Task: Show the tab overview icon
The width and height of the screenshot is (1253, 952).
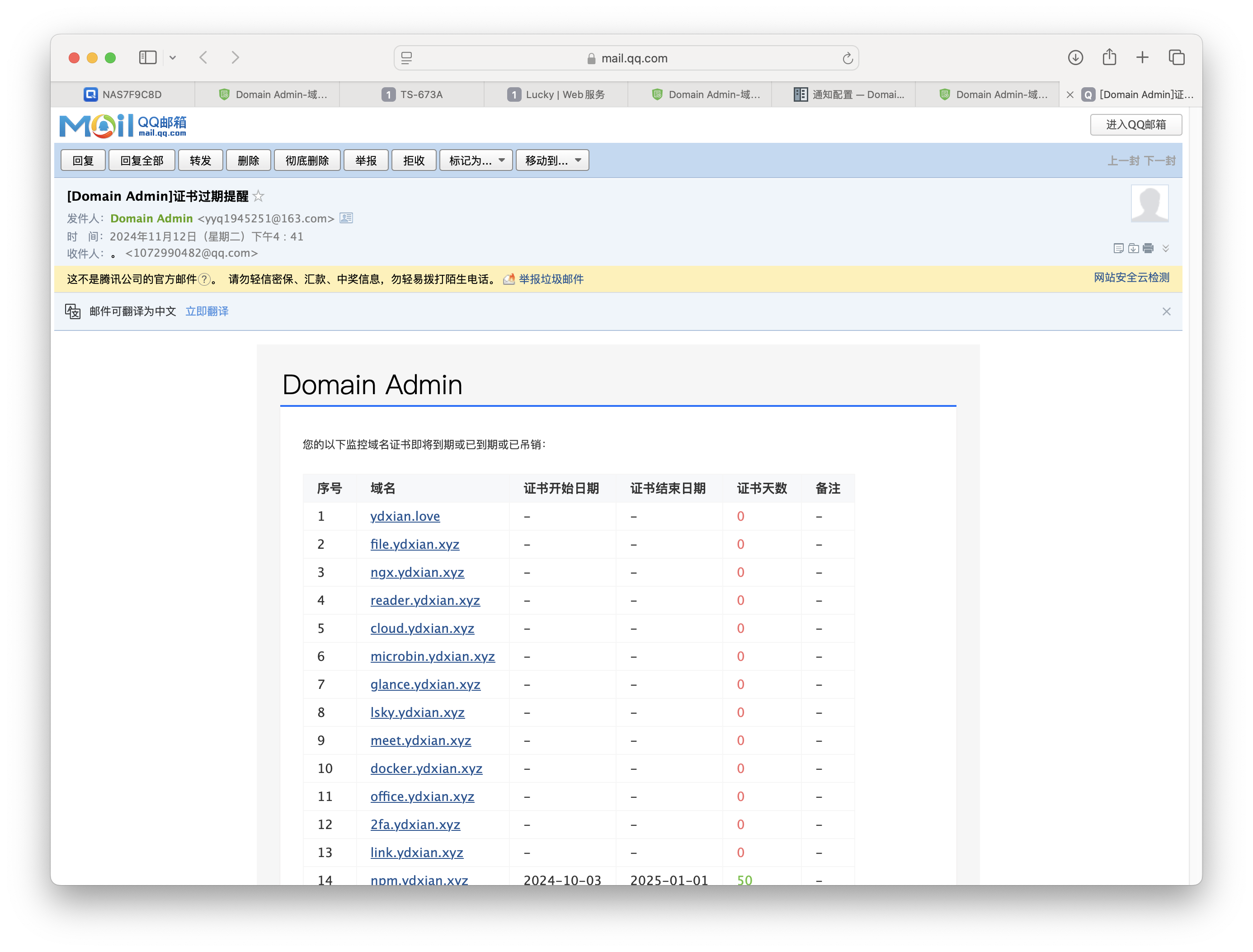Action: (1177, 57)
